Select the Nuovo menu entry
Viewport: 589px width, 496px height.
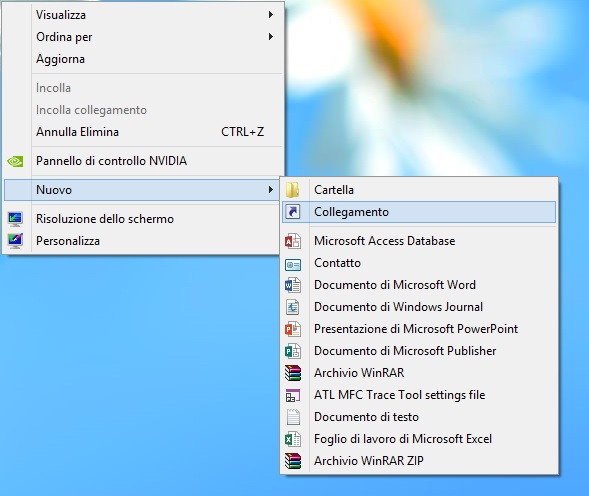click(142, 190)
